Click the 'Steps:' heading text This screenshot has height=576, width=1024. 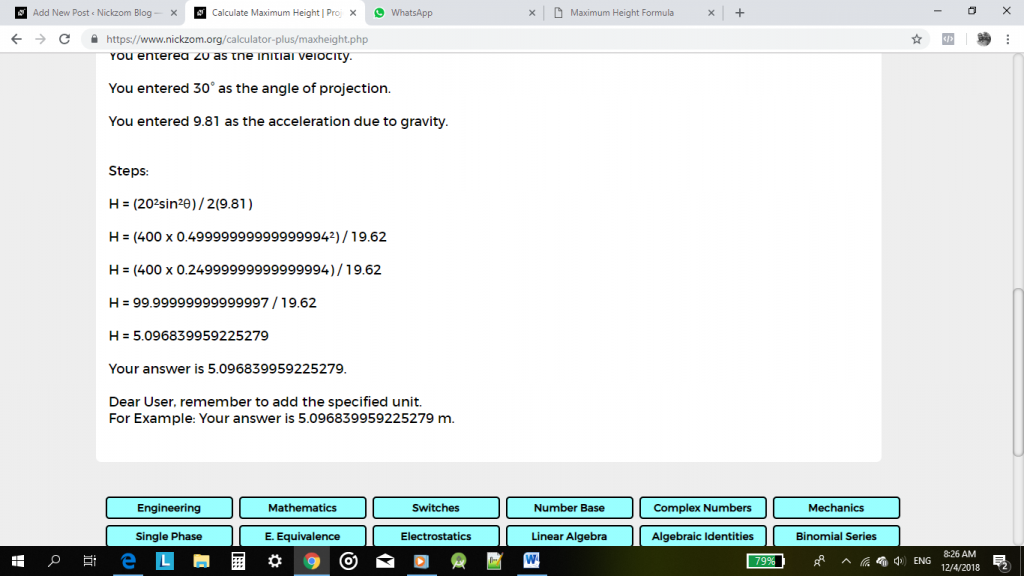point(129,171)
